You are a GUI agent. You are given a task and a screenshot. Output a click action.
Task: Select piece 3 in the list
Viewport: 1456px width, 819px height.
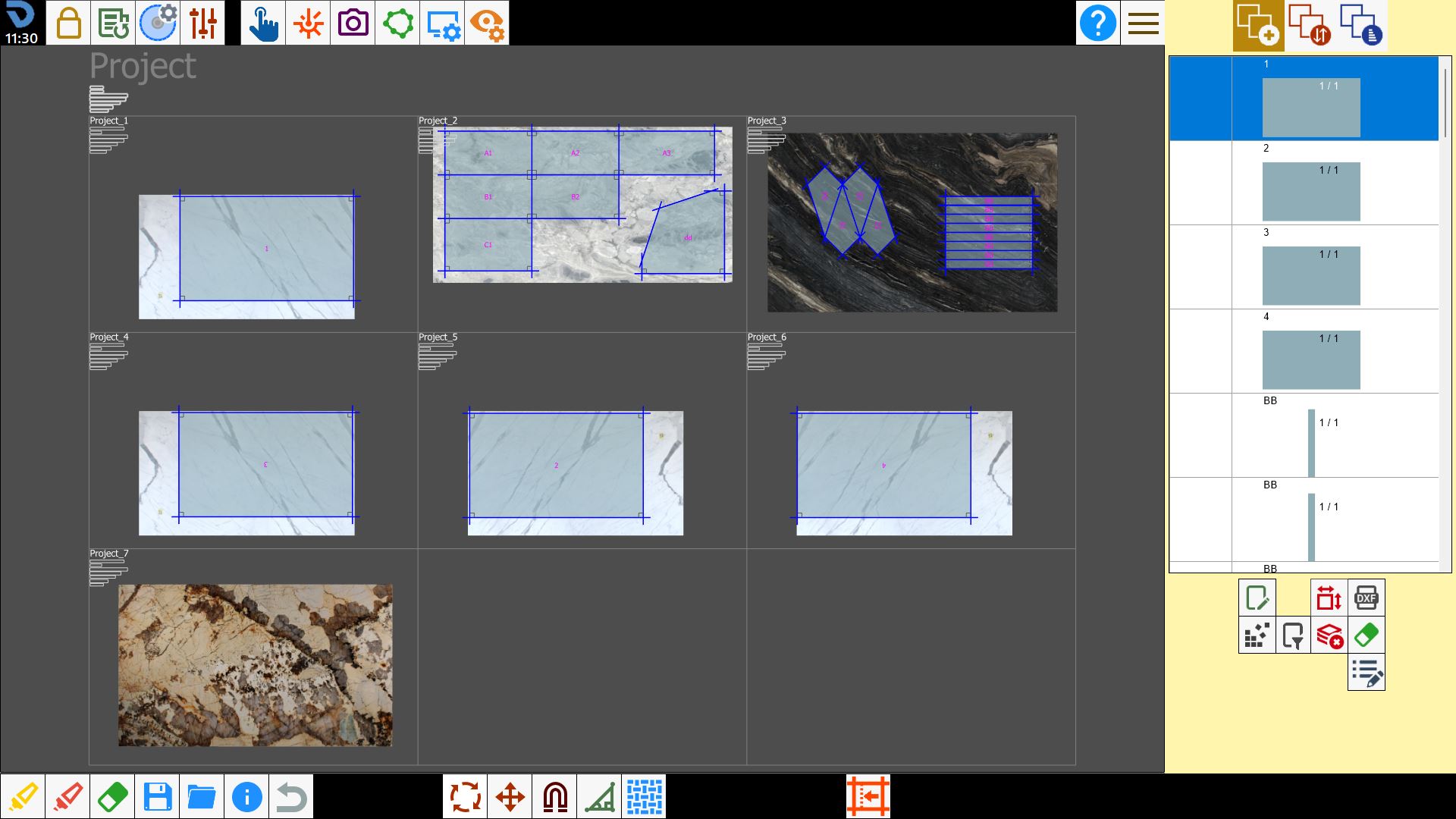click(x=1304, y=267)
